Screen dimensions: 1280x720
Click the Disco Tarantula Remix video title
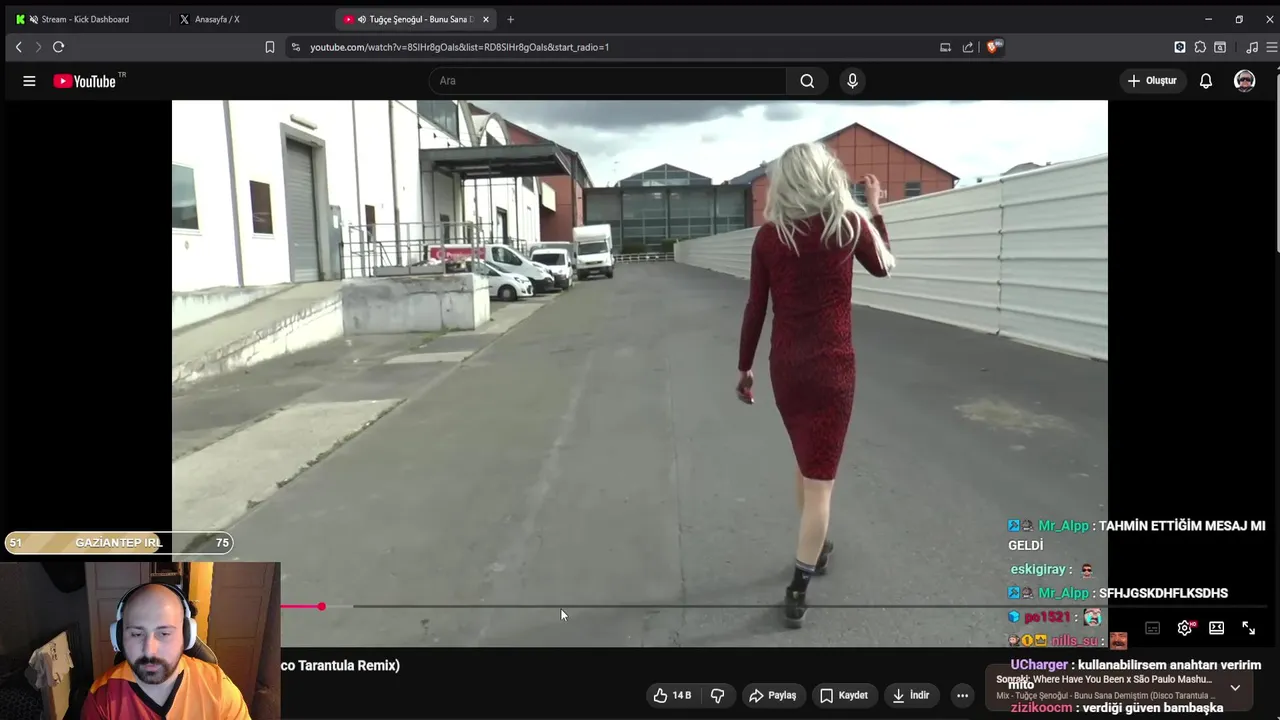tap(340, 665)
